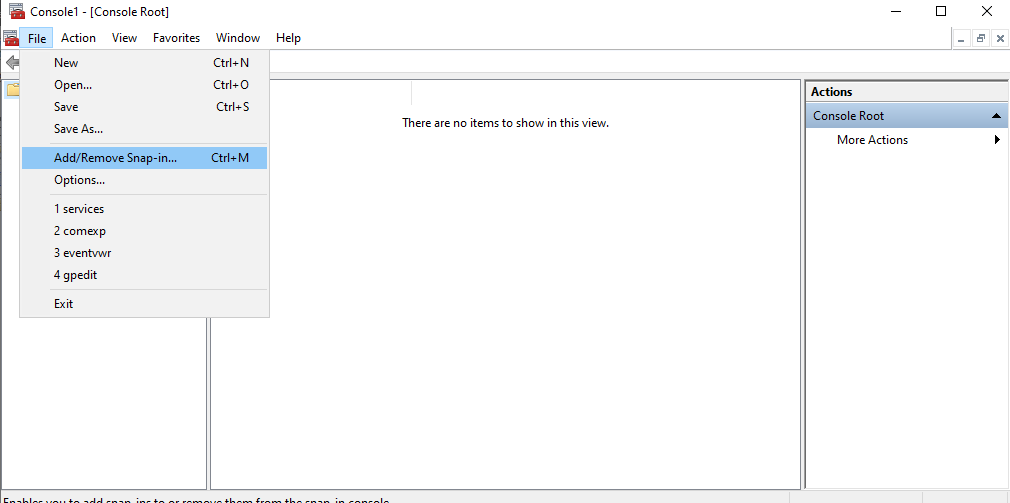The image size is (1010, 503).
Task: Close the Console1 main window
Action: (x=986, y=11)
